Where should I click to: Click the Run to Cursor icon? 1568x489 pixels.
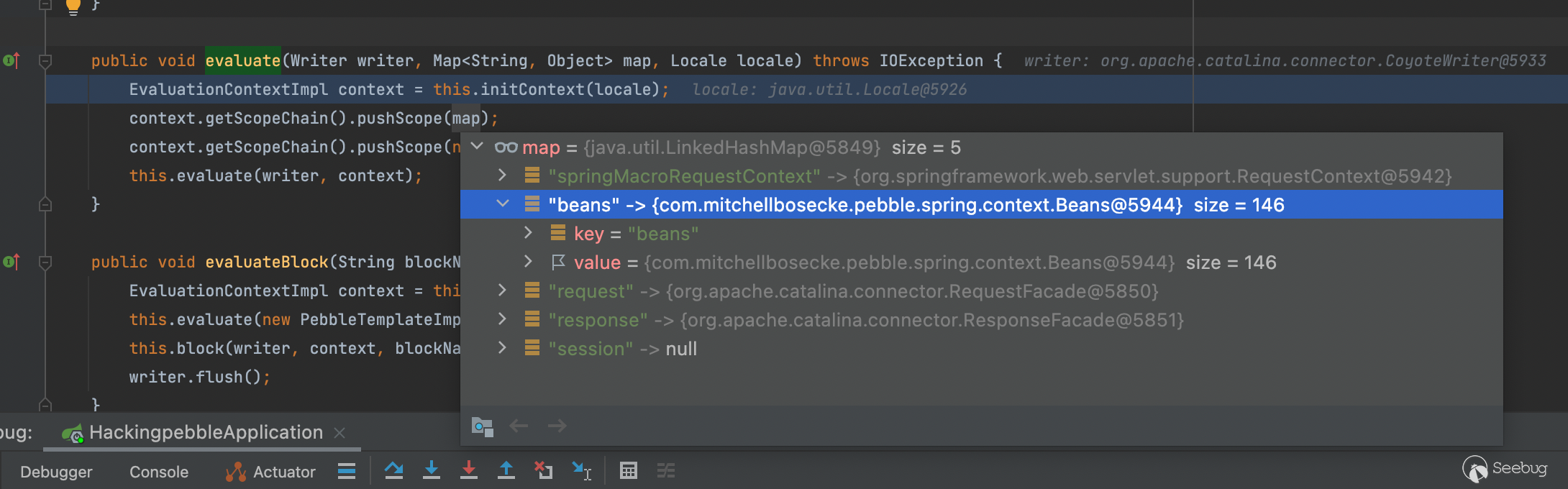tap(581, 471)
